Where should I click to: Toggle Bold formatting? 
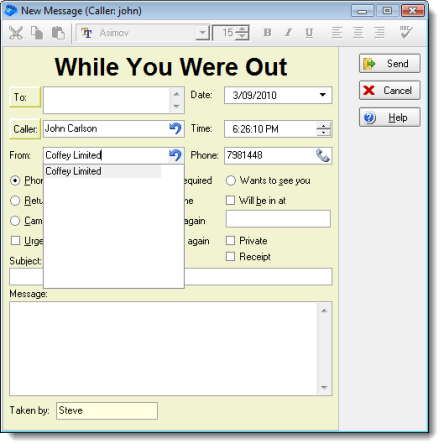pyautogui.click(x=267, y=33)
